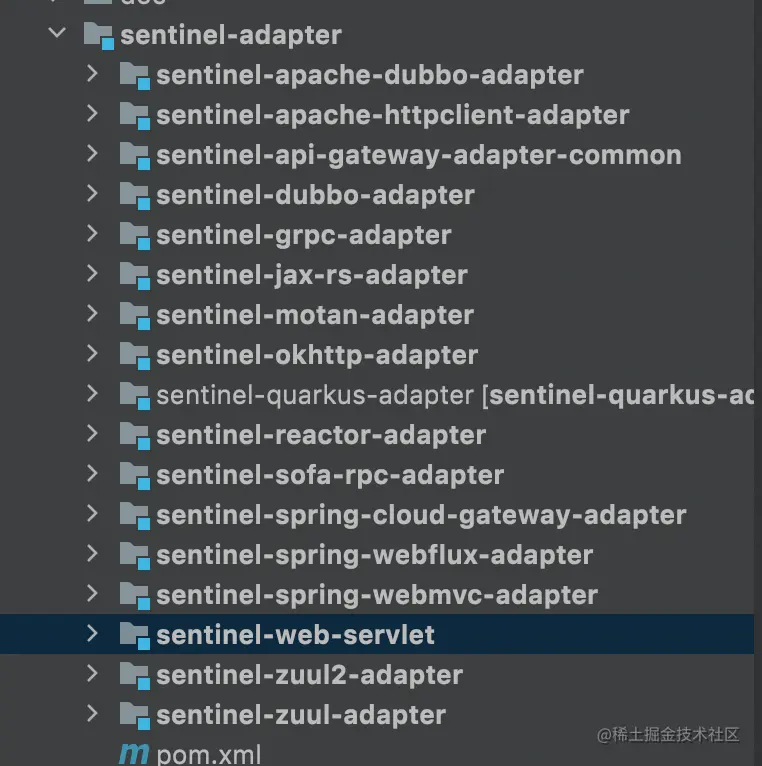Screen dimensions: 762x766
Task: Click the sentinel-adapter module folder icon
Action: coord(99,36)
